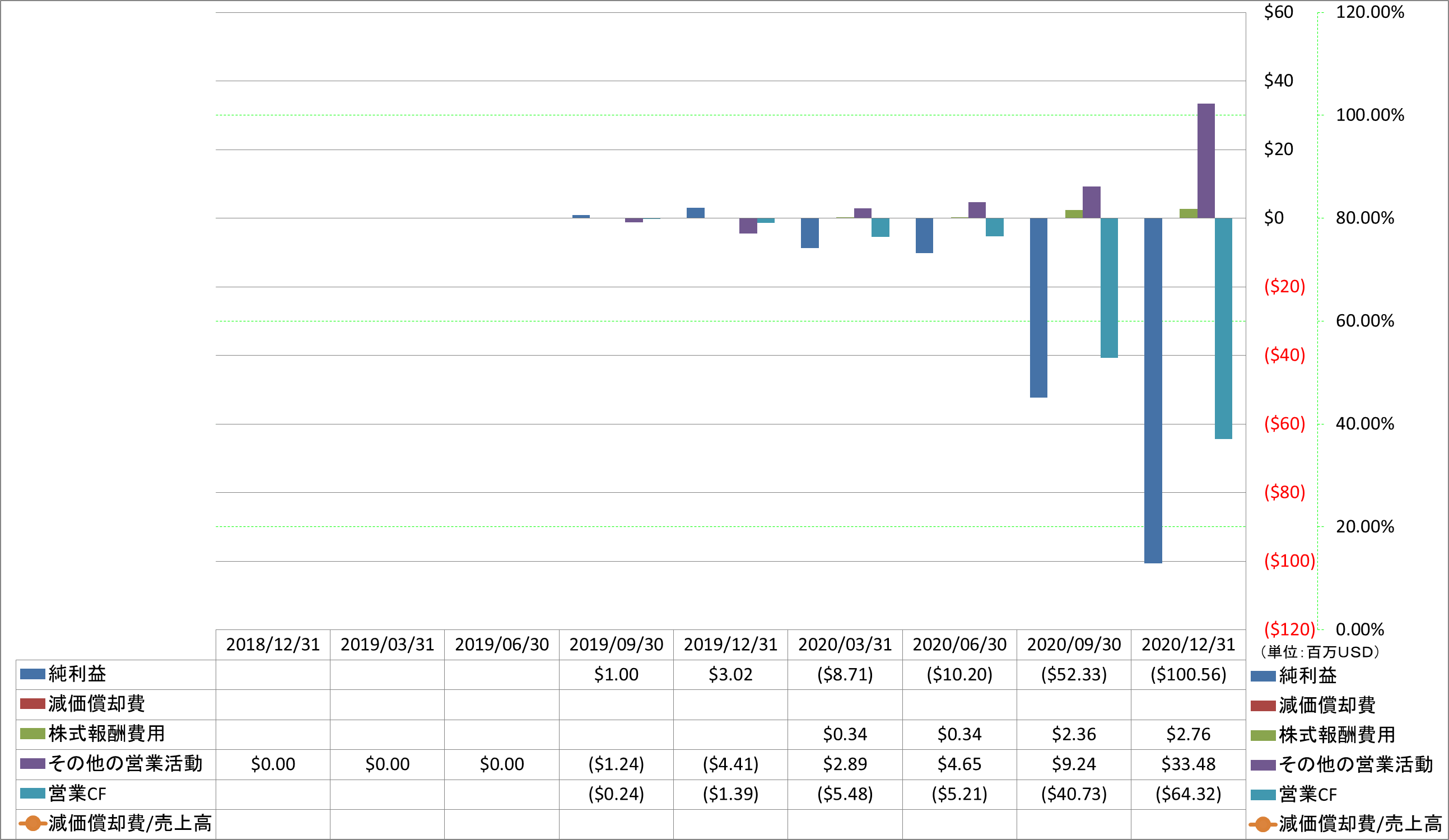Click the 純利益 value ($8.71)

(845, 674)
